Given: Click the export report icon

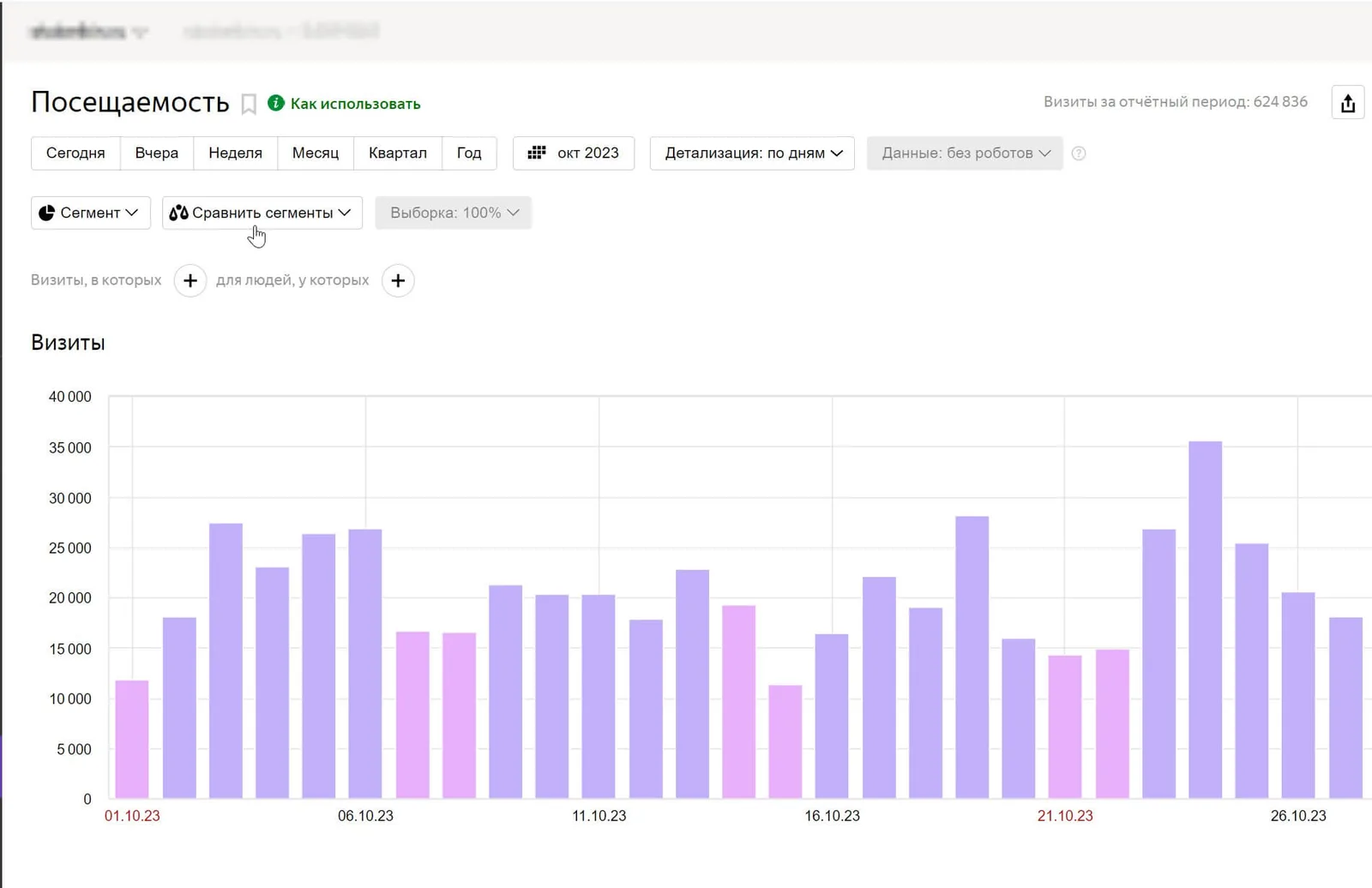Looking at the screenshot, I should [1348, 103].
